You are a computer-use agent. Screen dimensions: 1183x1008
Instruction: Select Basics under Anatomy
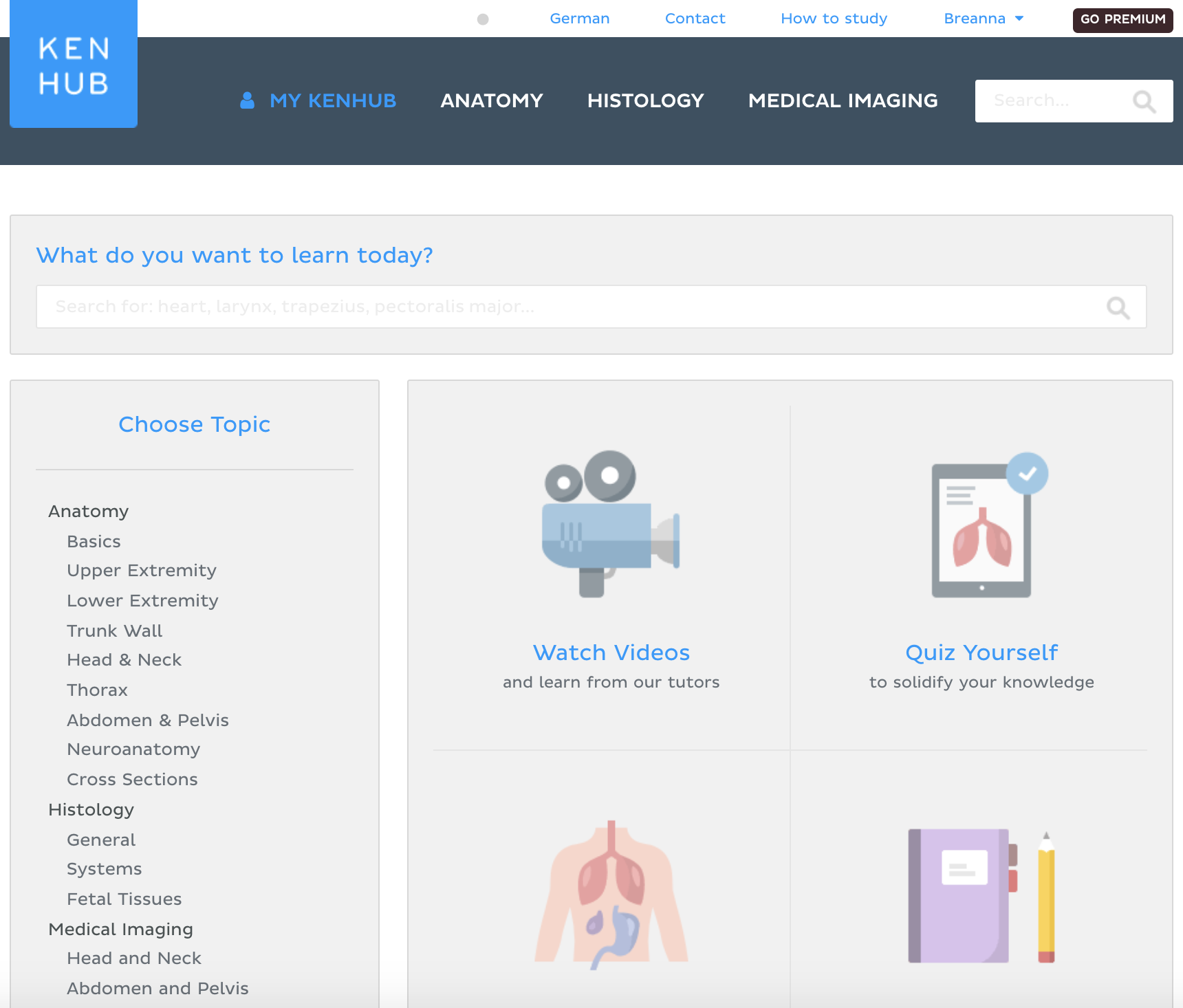pos(94,542)
